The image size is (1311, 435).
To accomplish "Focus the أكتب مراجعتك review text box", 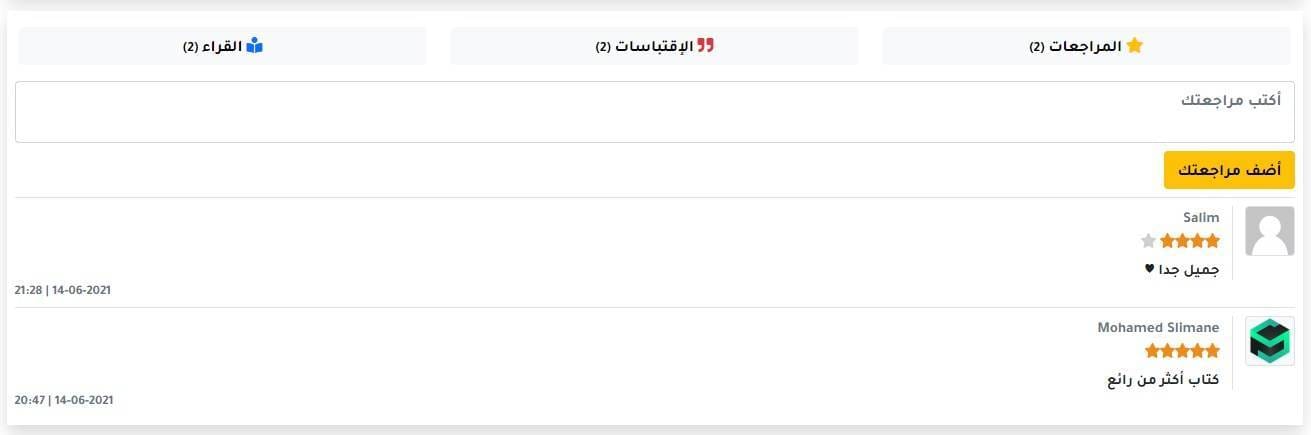I will [654, 112].
